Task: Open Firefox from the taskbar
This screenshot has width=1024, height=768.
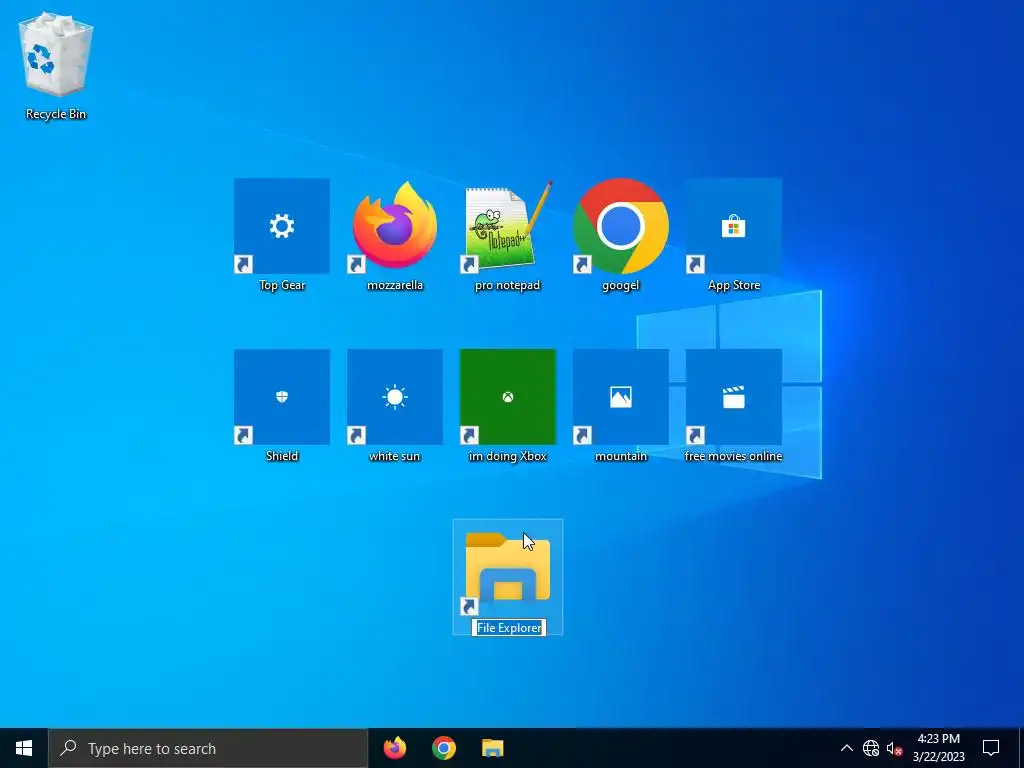Action: 394,748
